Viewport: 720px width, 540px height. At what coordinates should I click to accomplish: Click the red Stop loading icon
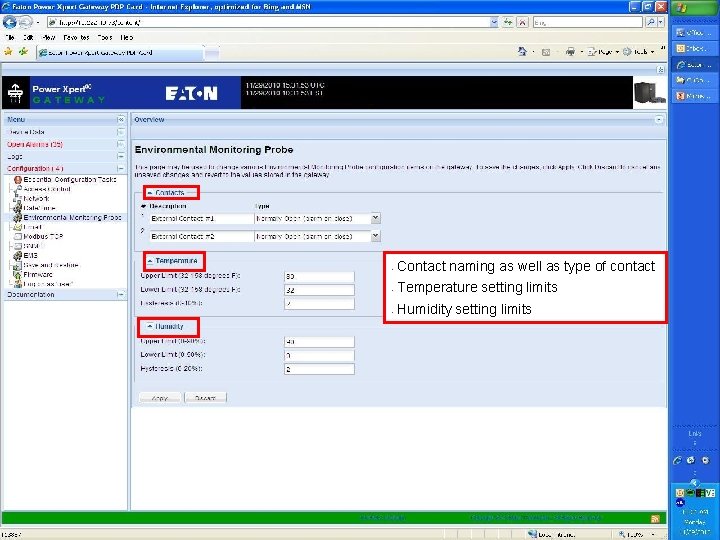[x=523, y=22]
